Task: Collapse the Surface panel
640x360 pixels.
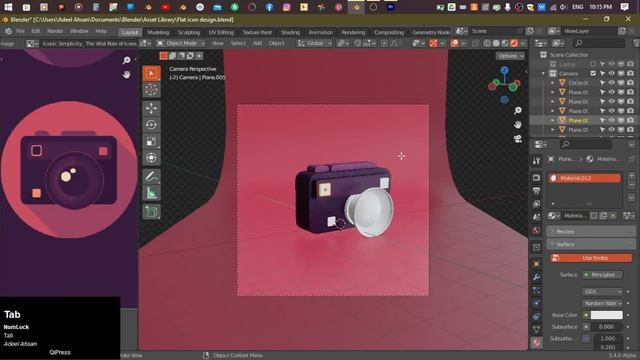Action: pos(591,244)
